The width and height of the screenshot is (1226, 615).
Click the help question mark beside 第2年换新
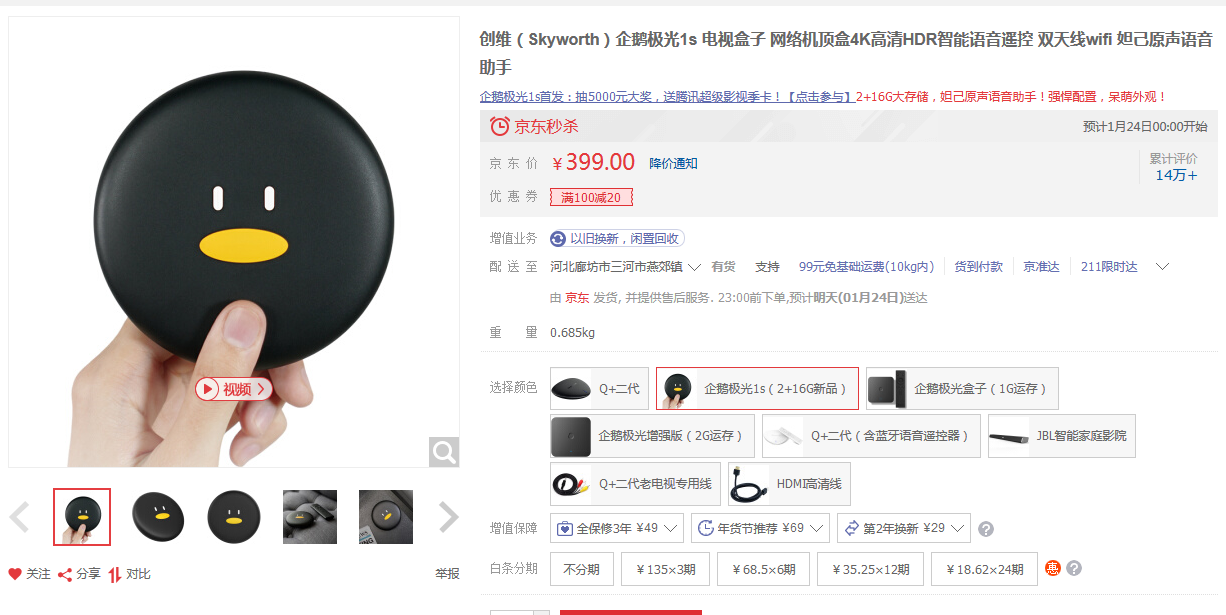[x=986, y=529]
